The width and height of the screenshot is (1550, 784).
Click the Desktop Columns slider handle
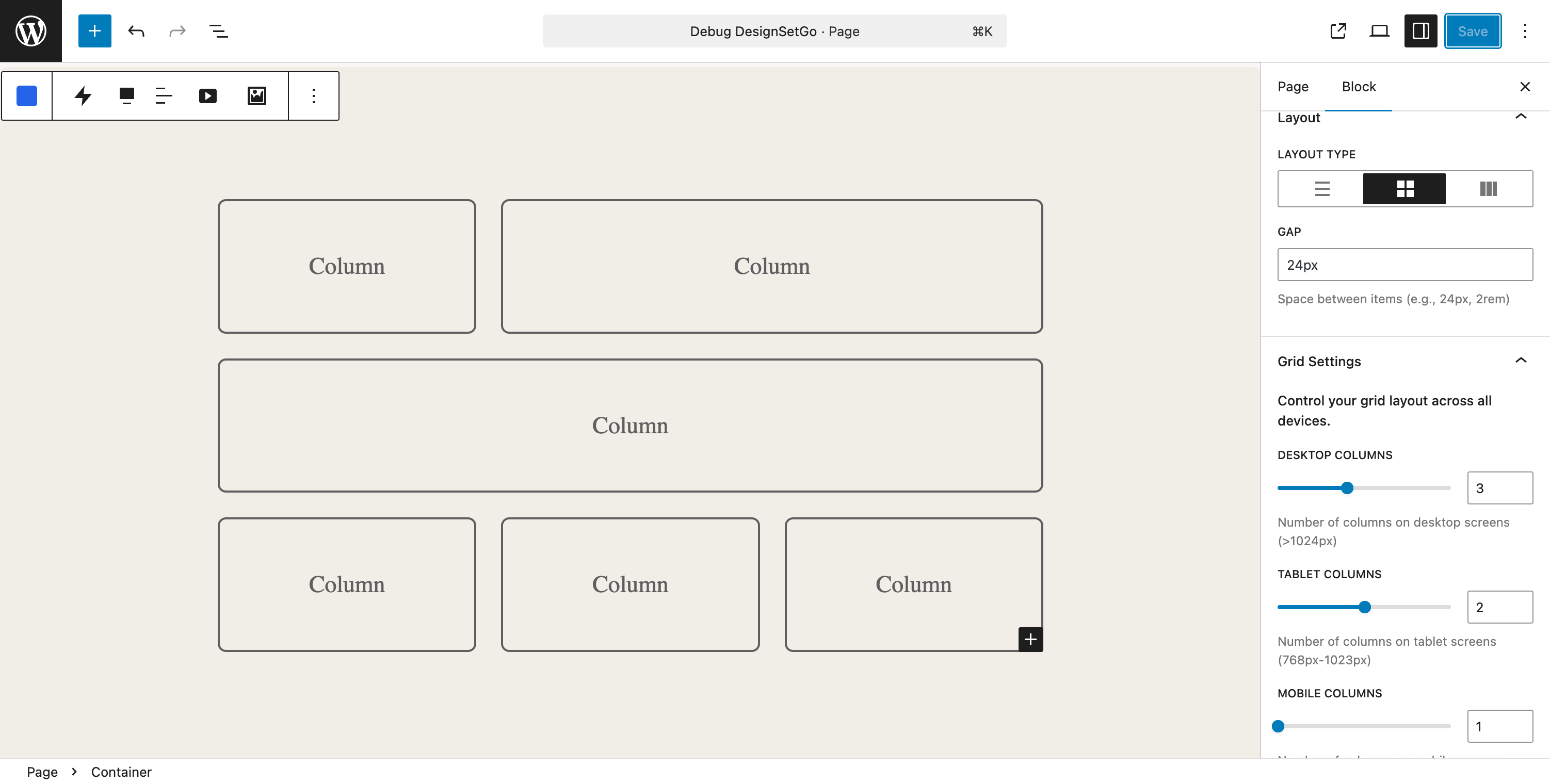pos(1347,488)
